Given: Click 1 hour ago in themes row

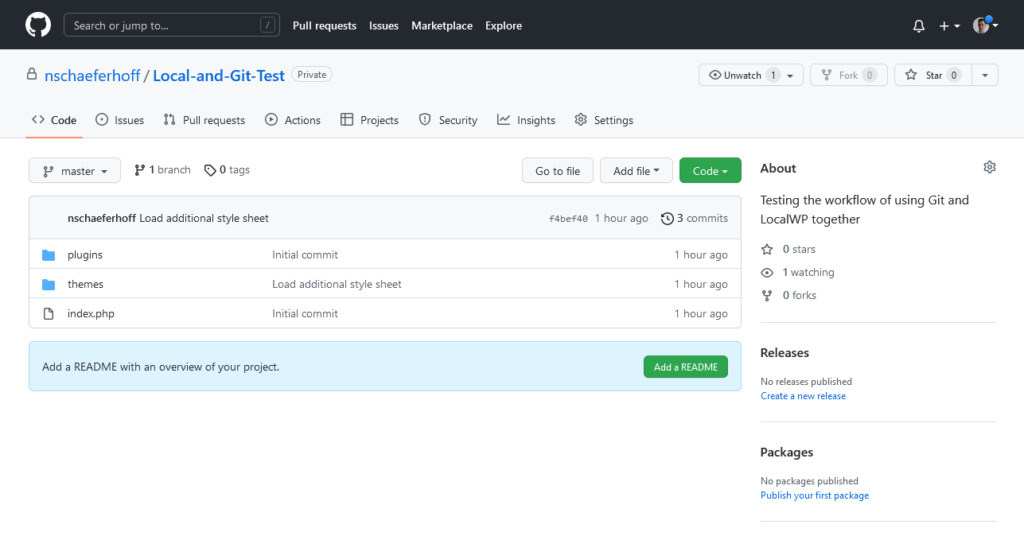Looking at the screenshot, I should (701, 284).
